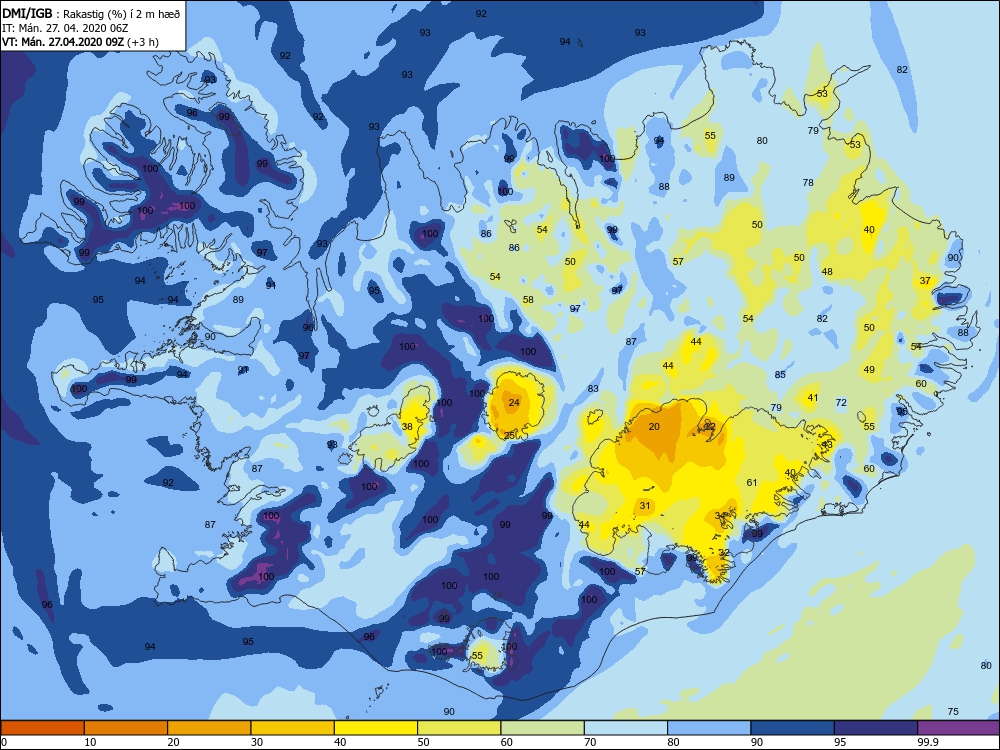
Task: Click the map value '75' in the bottom corner
Action: pos(953,712)
